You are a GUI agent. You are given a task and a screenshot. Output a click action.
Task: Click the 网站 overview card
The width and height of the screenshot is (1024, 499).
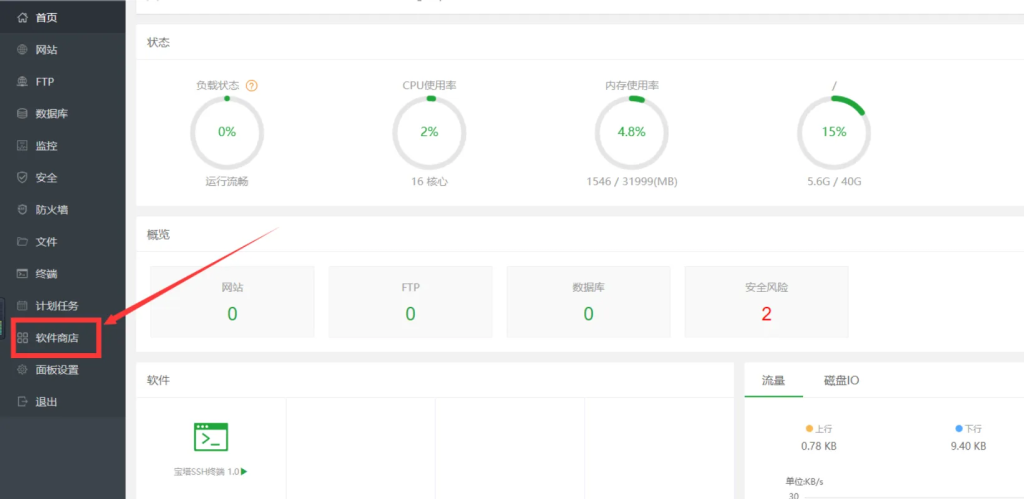tap(232, 301)
